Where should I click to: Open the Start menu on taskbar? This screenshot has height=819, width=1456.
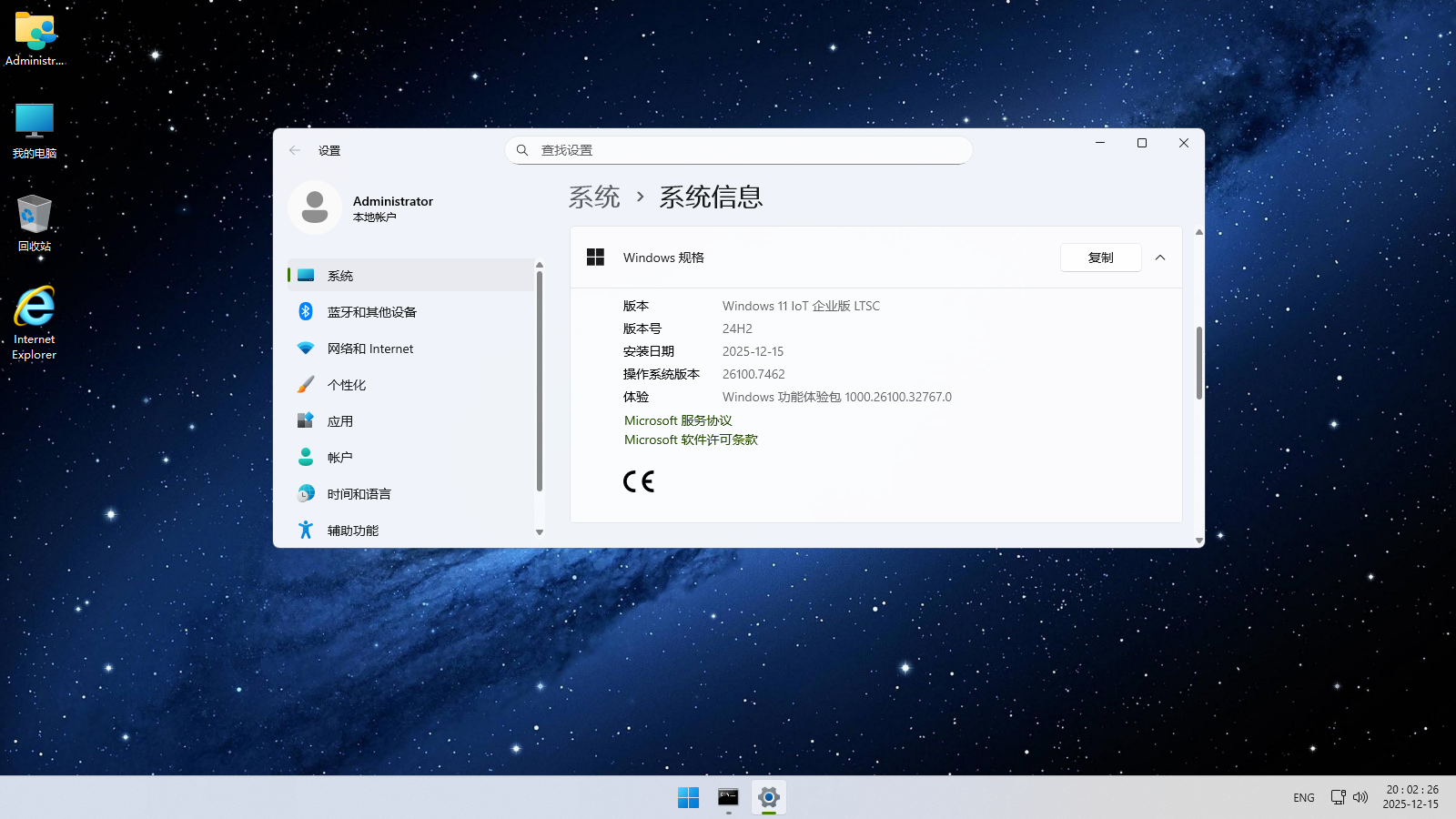[x=688, y=797]
